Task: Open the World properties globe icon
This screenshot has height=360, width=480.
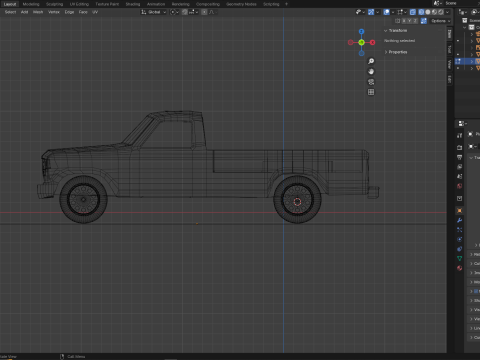Action: [459, 186]
